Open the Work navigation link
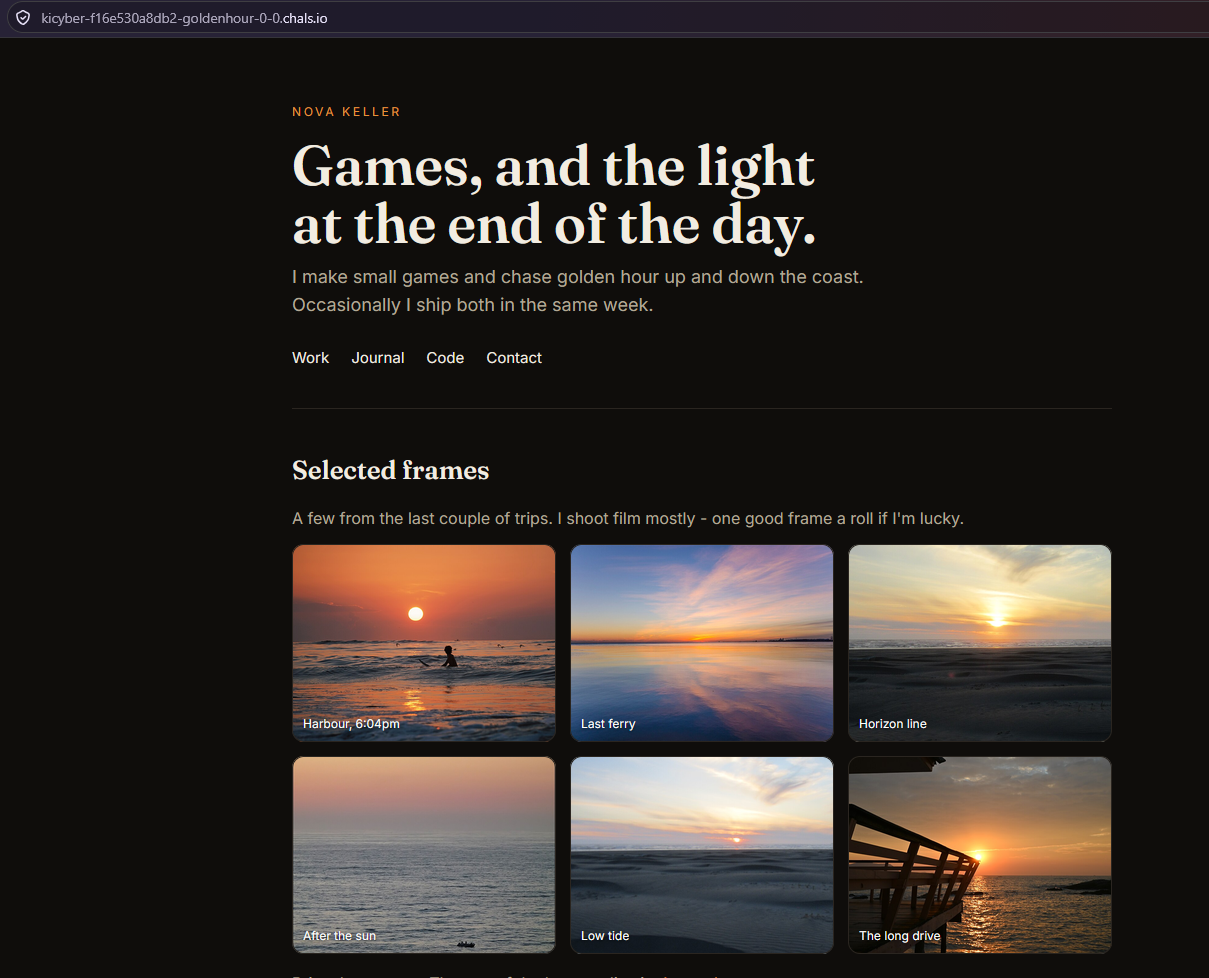This screenshot has width=1209, height=978. coord(310,358)
